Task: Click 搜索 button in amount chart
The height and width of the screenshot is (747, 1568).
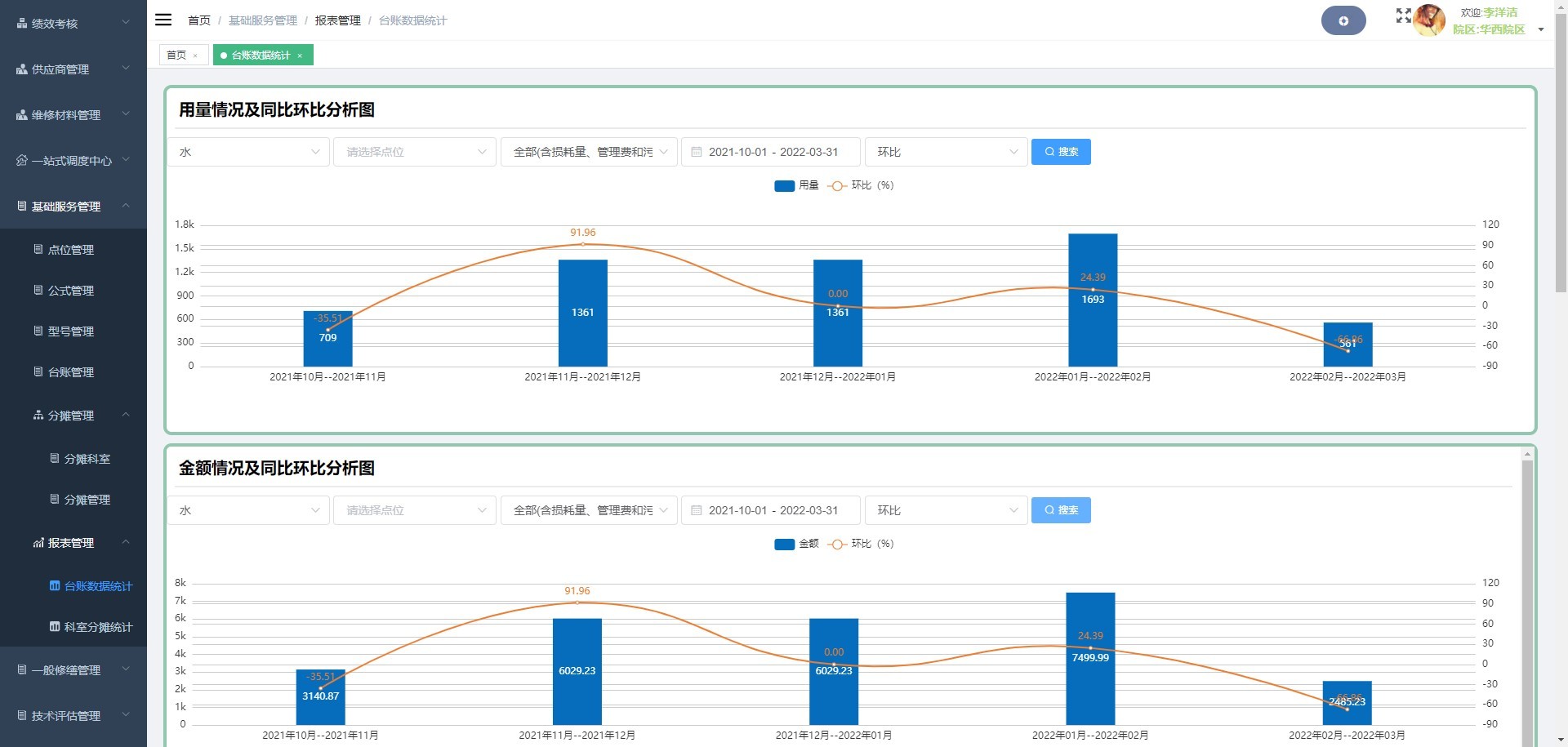Action: (x=1061, y=510)
